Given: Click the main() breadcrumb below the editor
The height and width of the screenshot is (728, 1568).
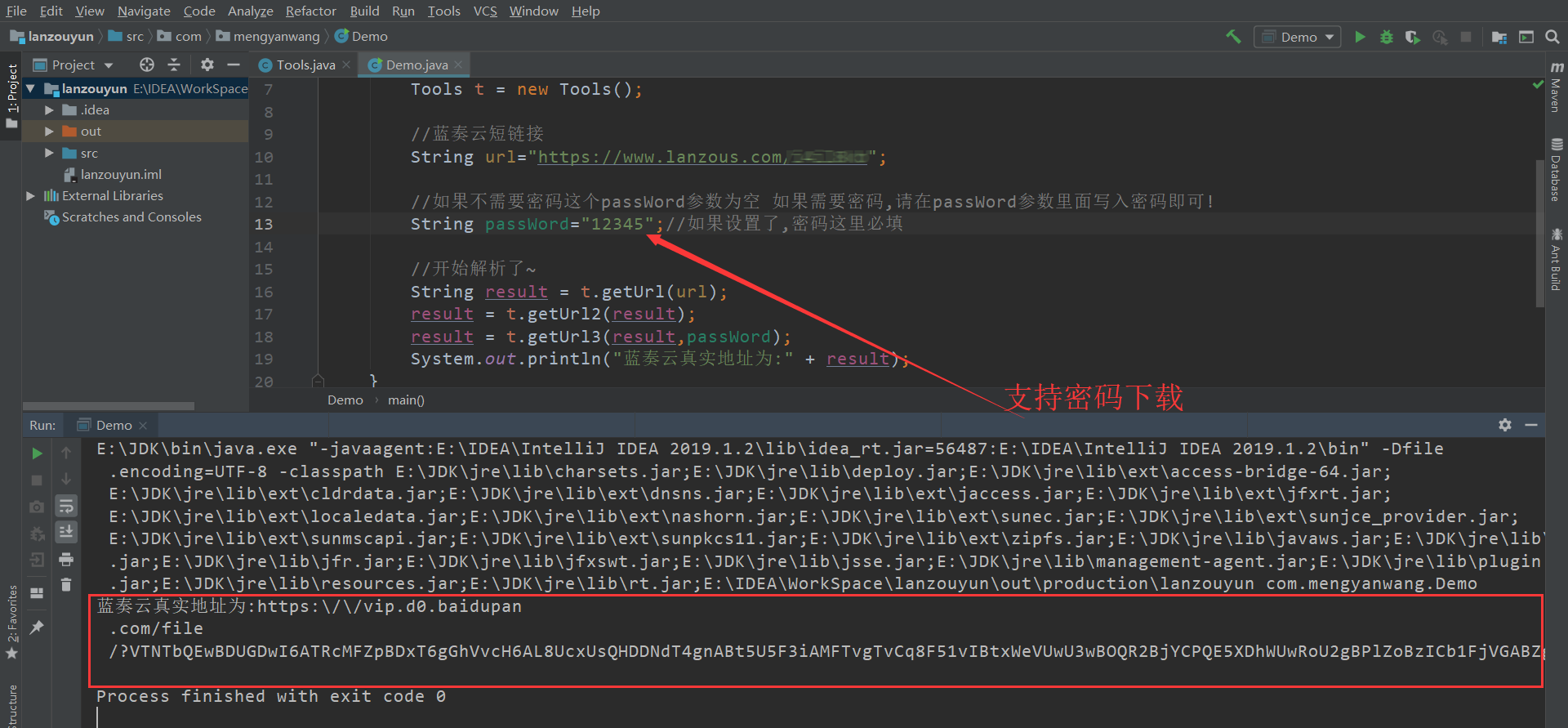Looking at the screenshot, I should coord(406,400).
